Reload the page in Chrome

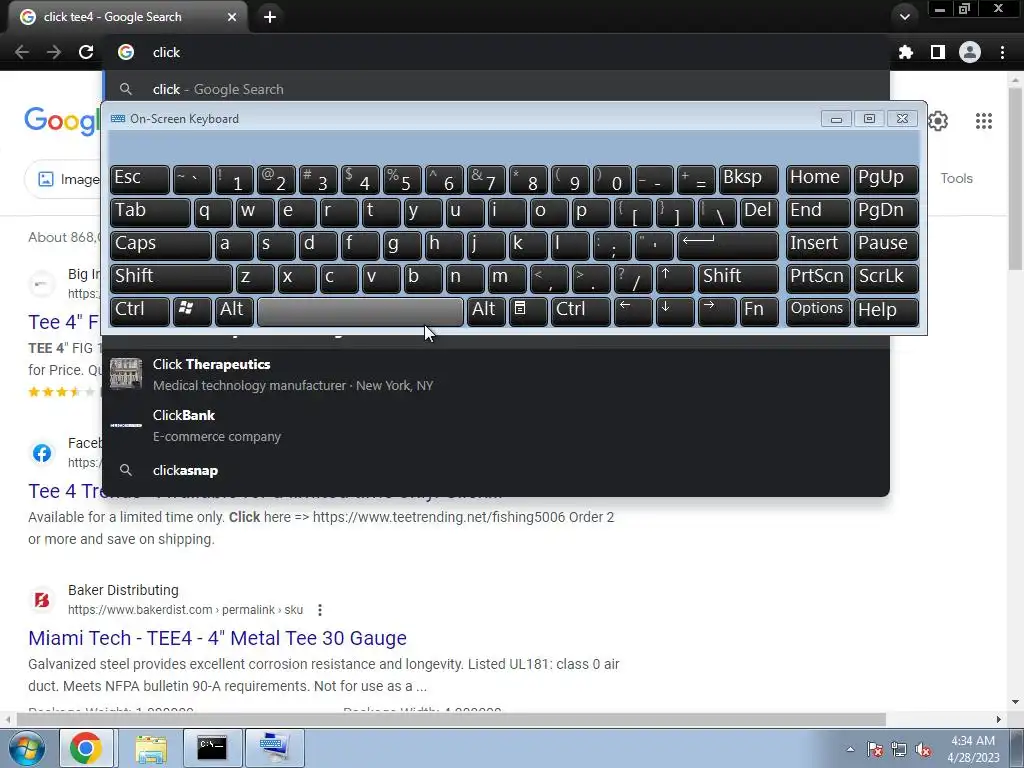pos(86,52)
